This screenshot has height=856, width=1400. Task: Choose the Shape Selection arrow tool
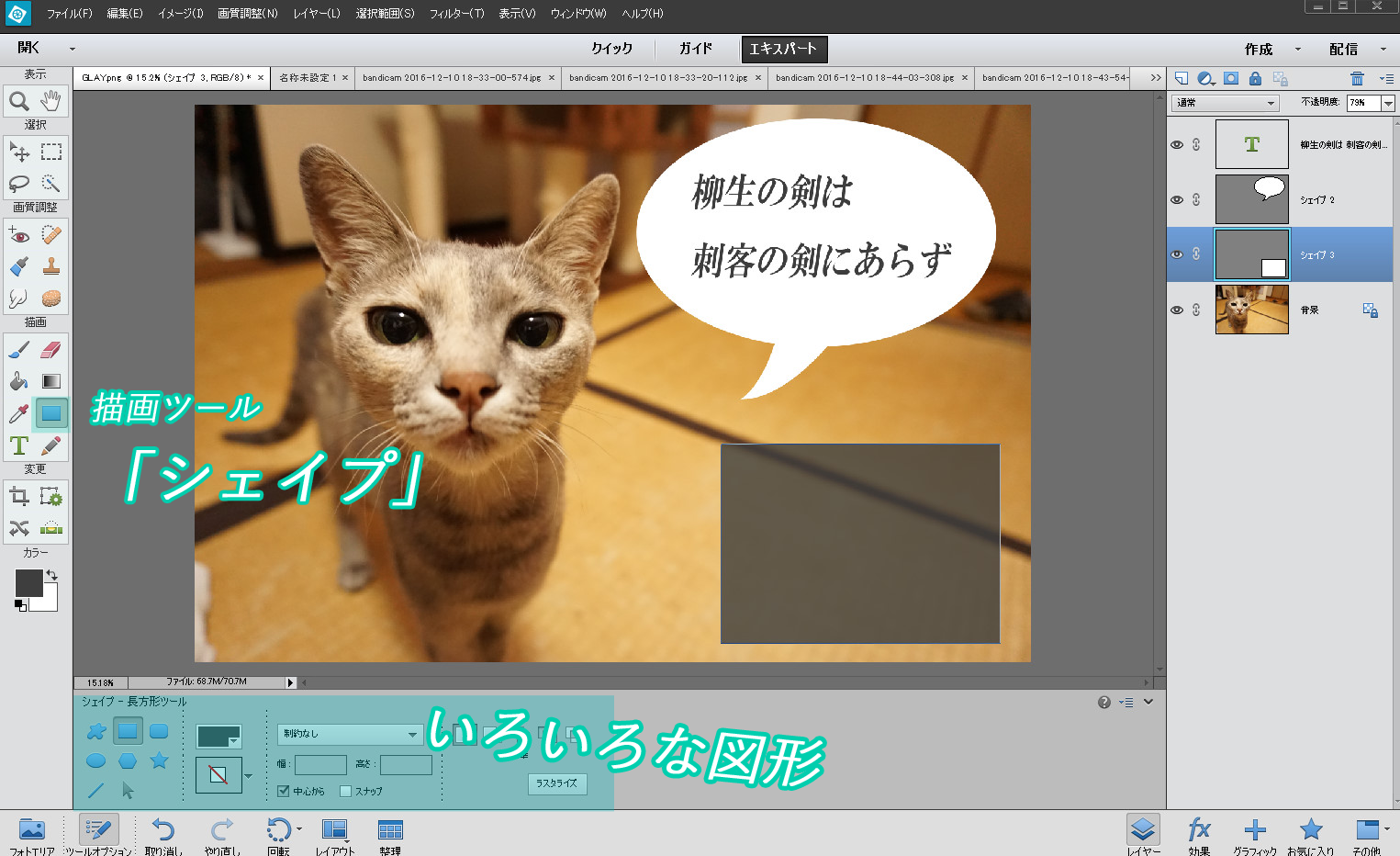128,790
